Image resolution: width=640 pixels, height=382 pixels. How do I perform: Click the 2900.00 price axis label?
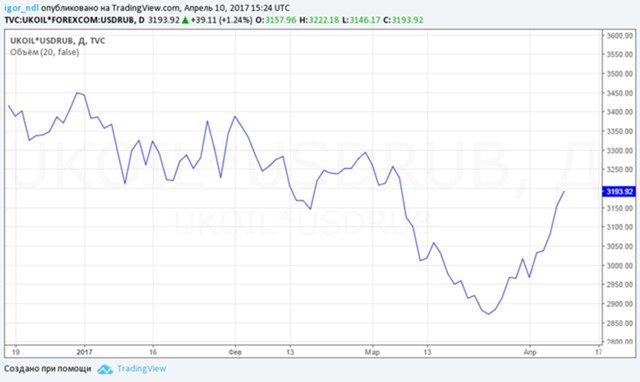[x=620, y=304]
